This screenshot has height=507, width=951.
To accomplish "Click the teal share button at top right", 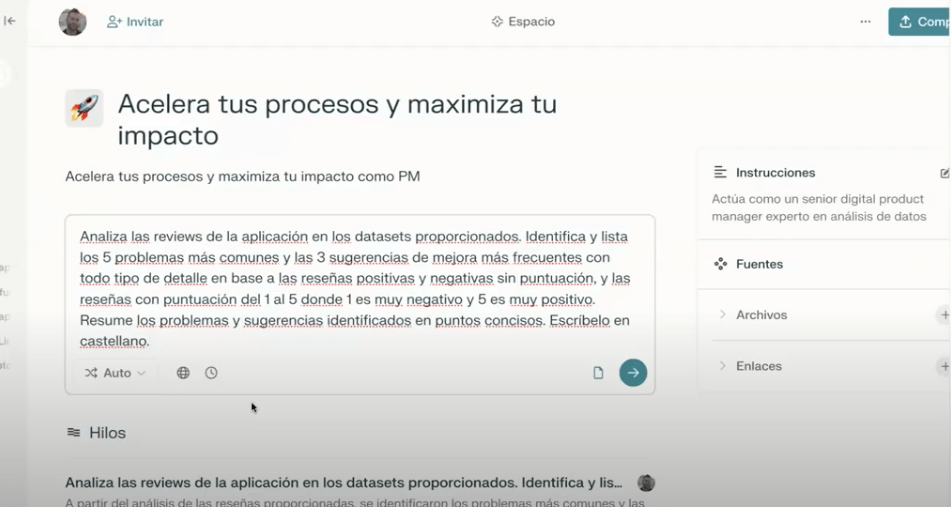I will tap(918, 22).
